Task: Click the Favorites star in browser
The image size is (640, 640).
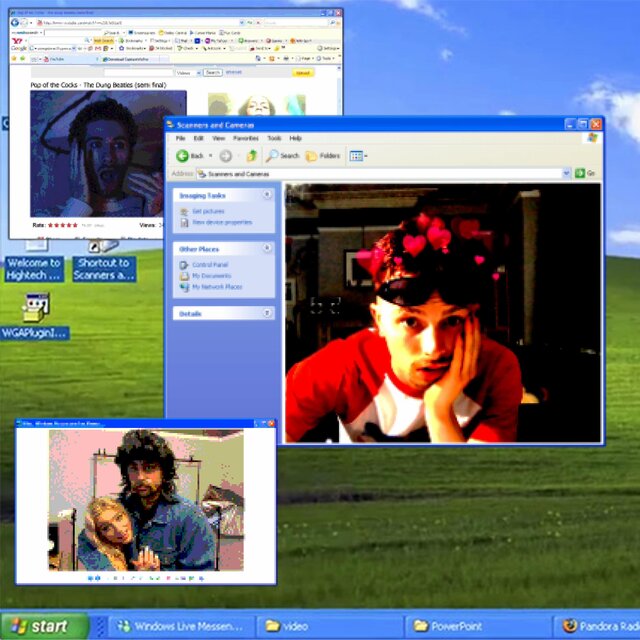Action: coord(14,59)
